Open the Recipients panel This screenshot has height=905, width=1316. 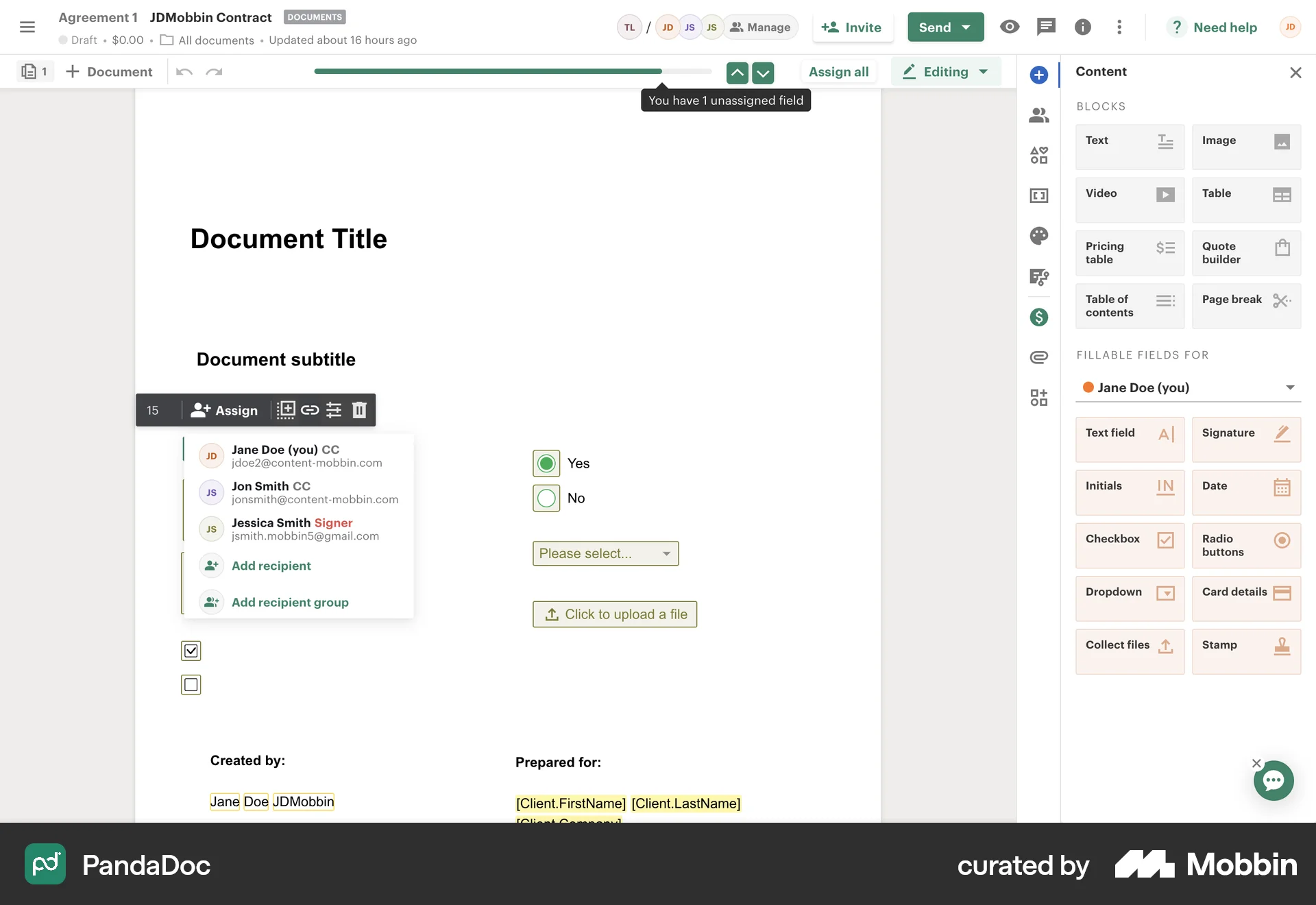1039,115
